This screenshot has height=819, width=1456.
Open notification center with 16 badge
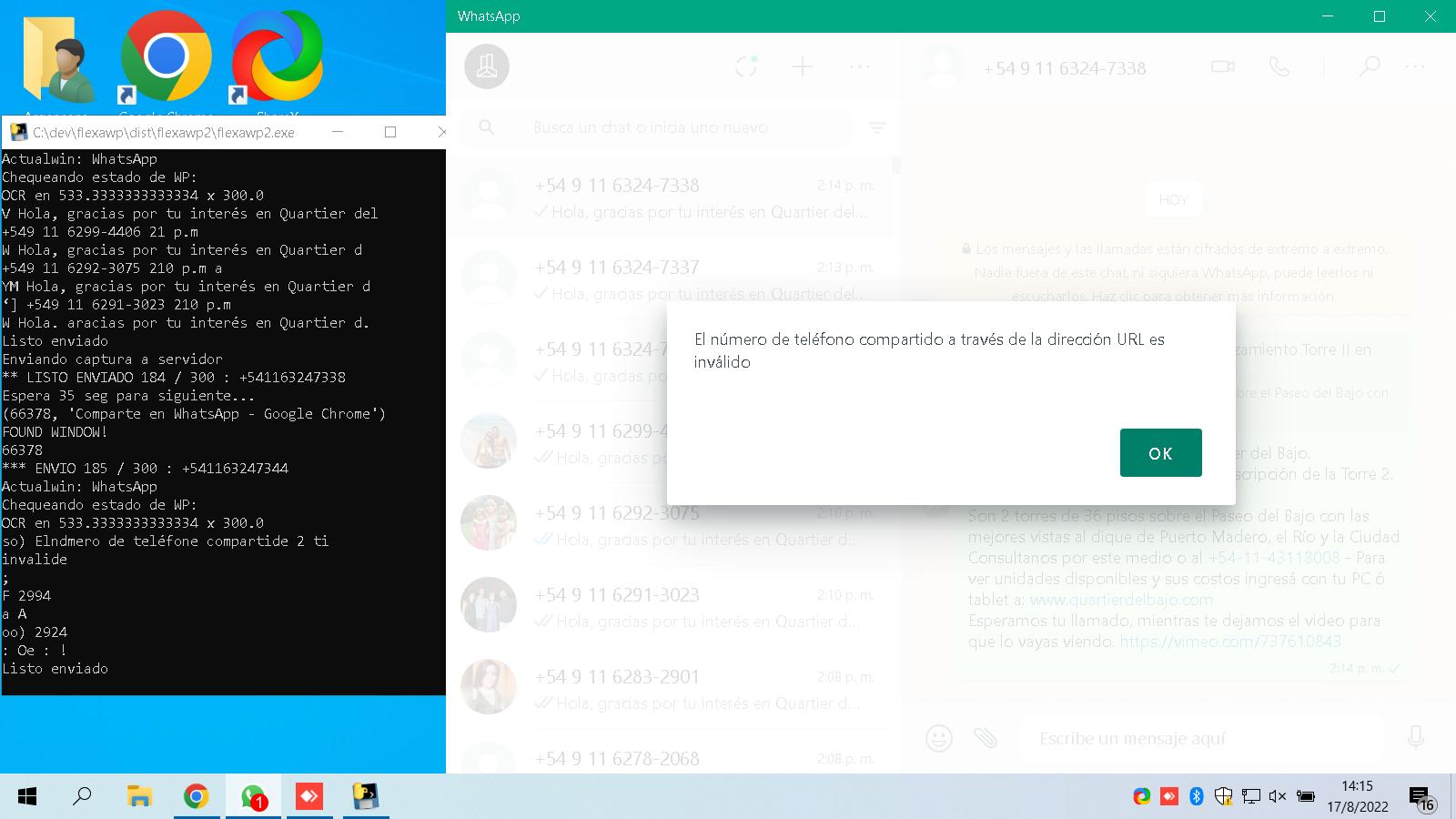[x=1421, y=799]
